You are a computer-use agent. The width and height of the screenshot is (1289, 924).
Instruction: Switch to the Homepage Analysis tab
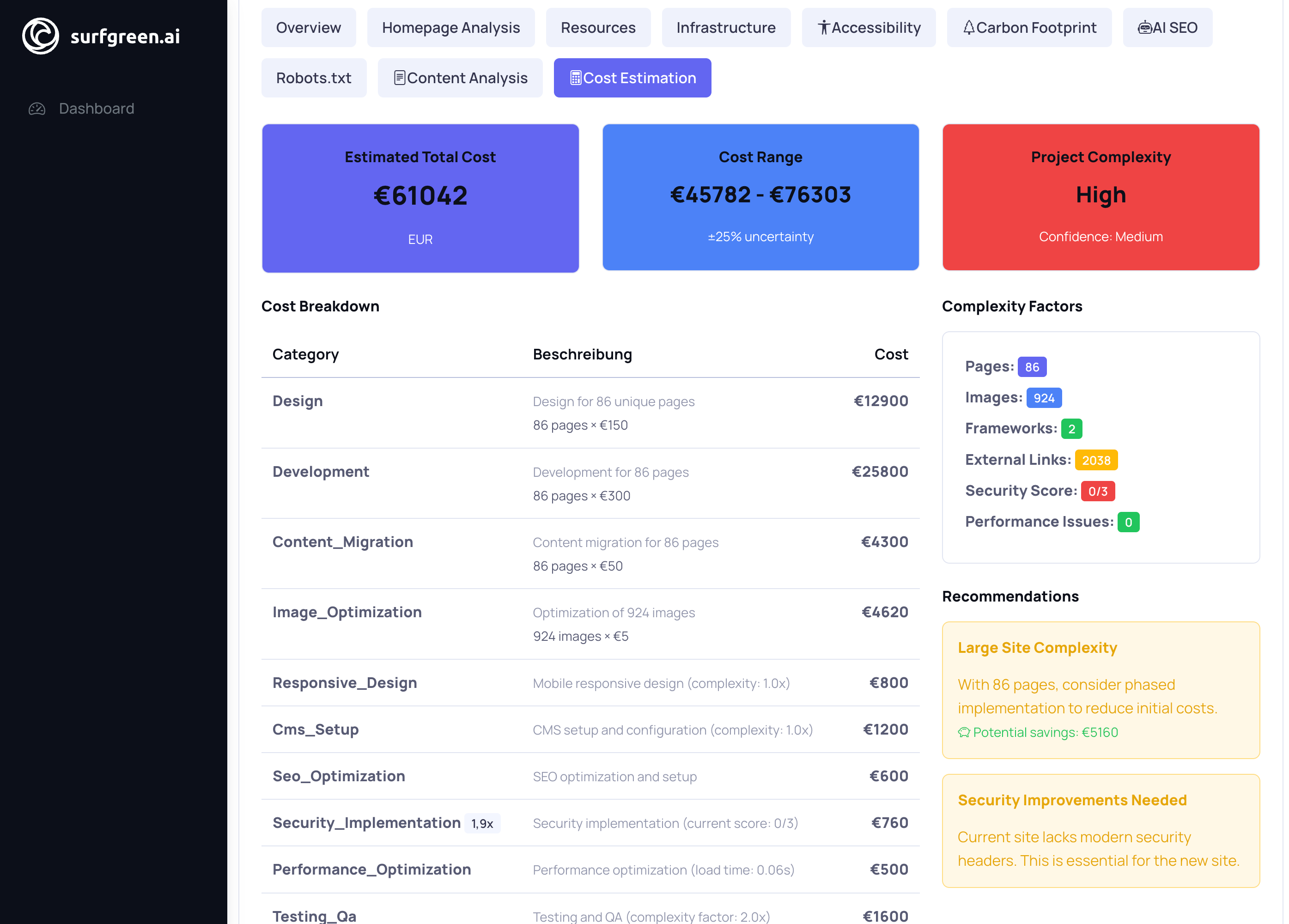click(451, 27)
